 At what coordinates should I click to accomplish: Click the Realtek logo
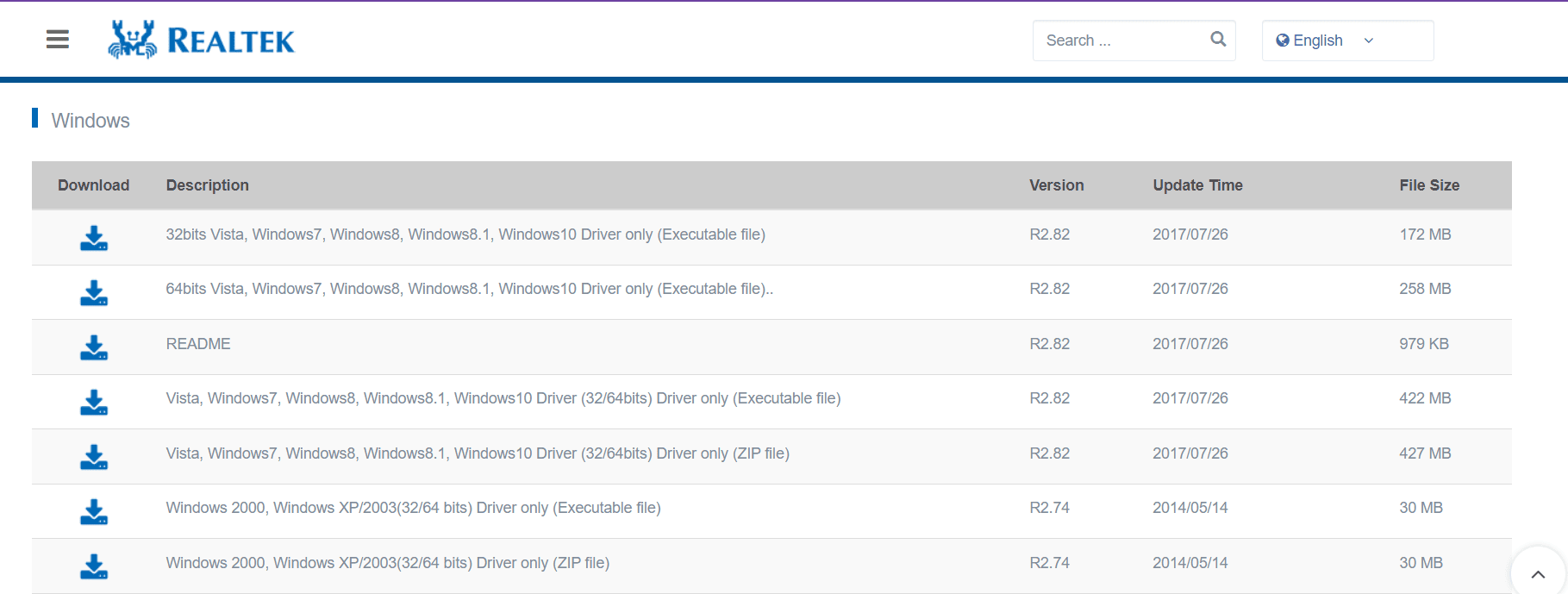(201, 40)
